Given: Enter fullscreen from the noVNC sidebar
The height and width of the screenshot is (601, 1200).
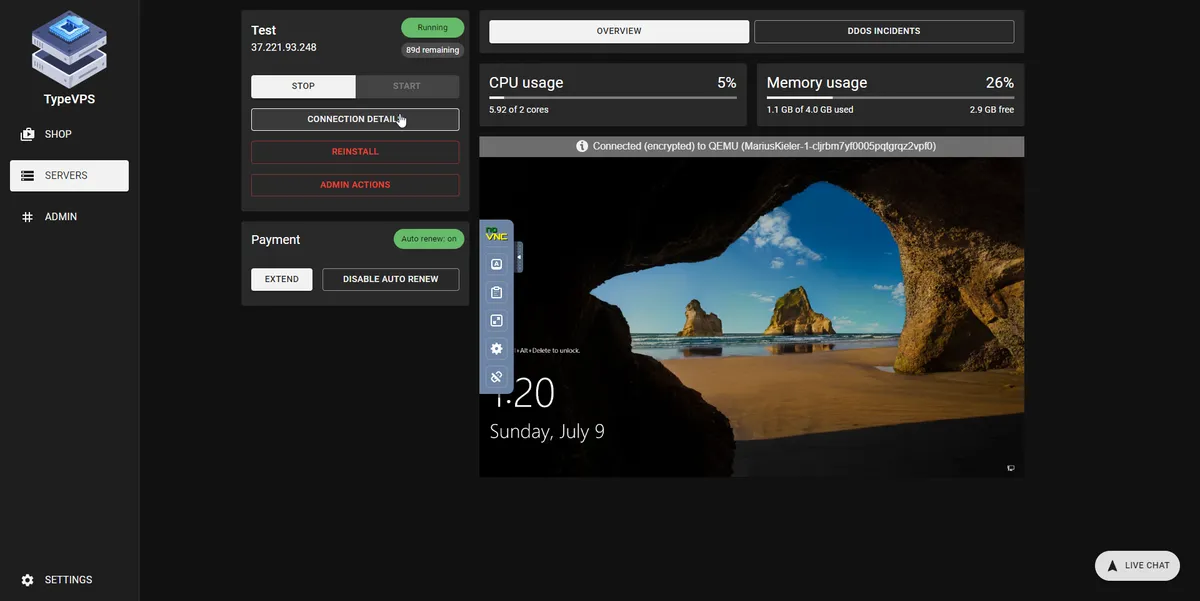Looking at the screenshot, I should click(496, 320).
